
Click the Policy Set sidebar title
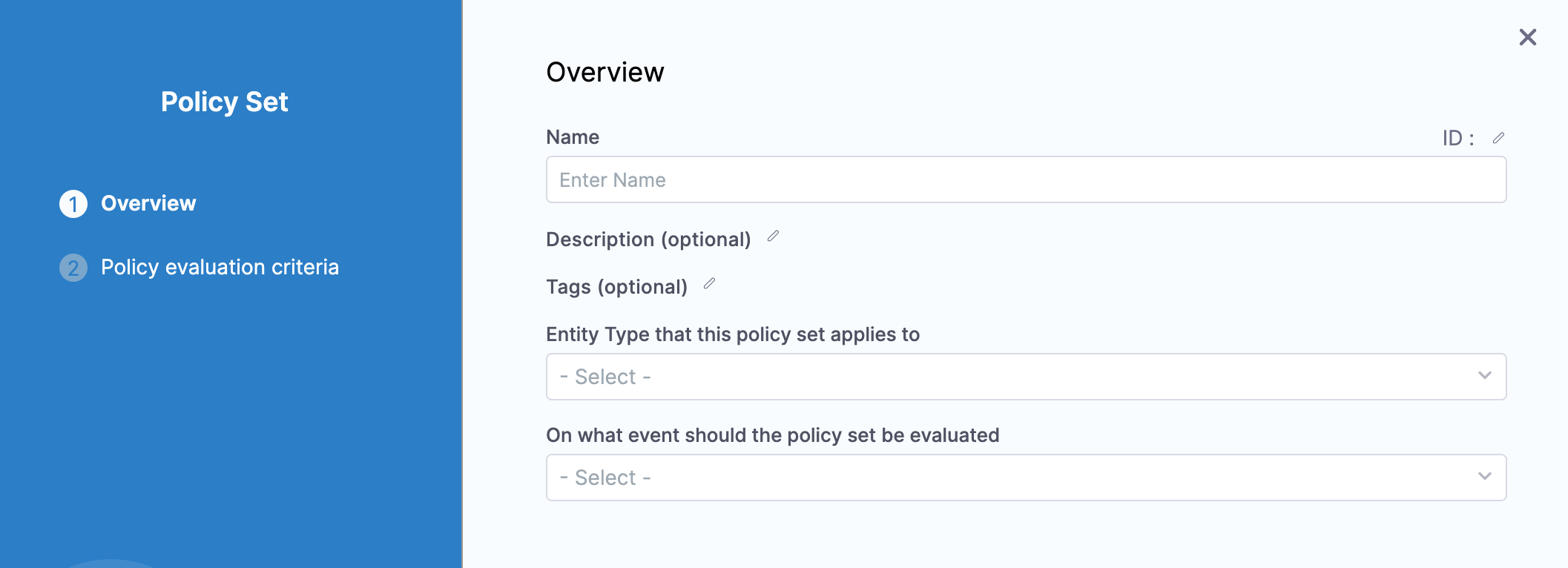click(224, 102)
